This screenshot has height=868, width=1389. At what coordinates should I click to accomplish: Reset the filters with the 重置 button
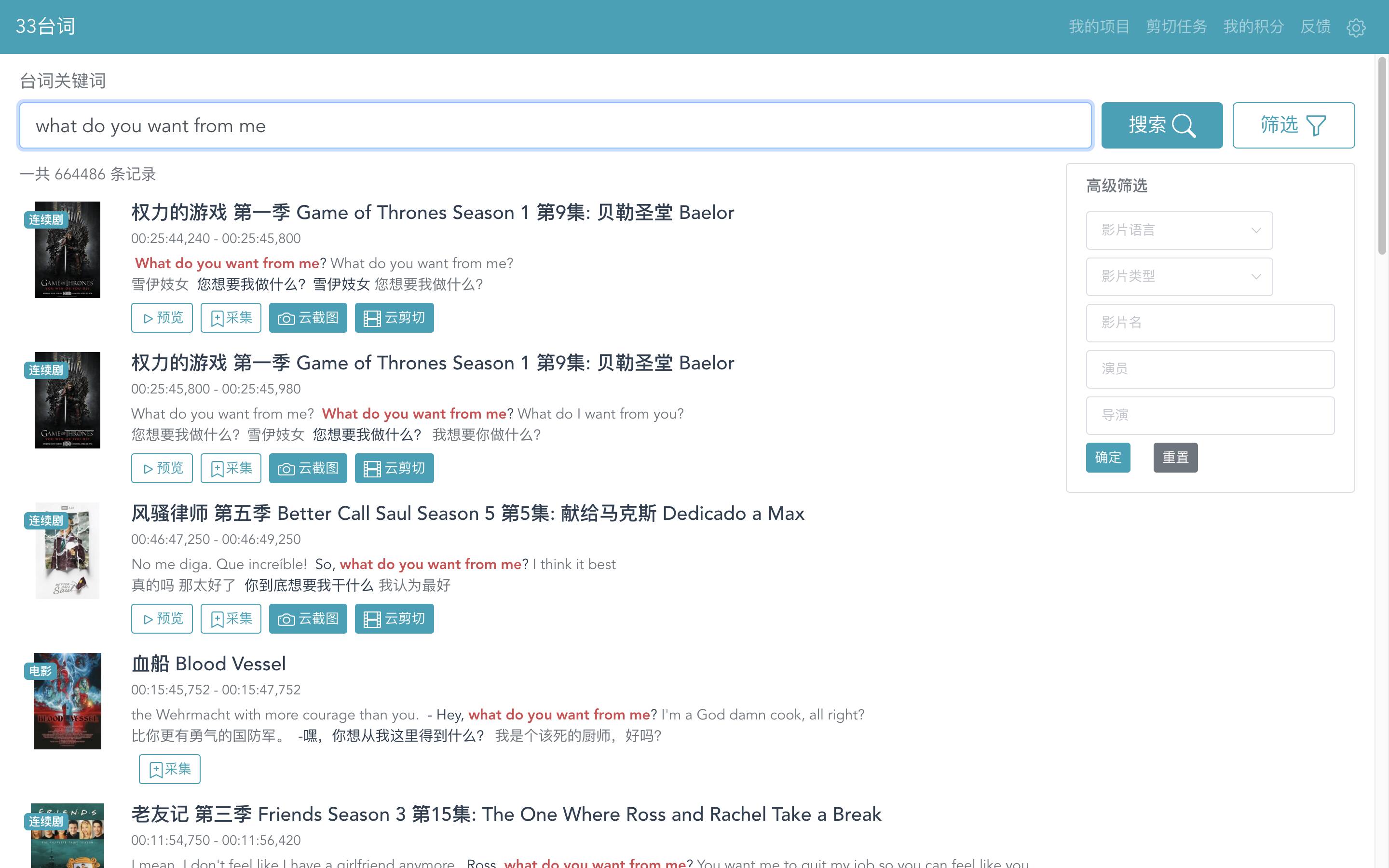pyautogui.click(x=1175, y=458)
